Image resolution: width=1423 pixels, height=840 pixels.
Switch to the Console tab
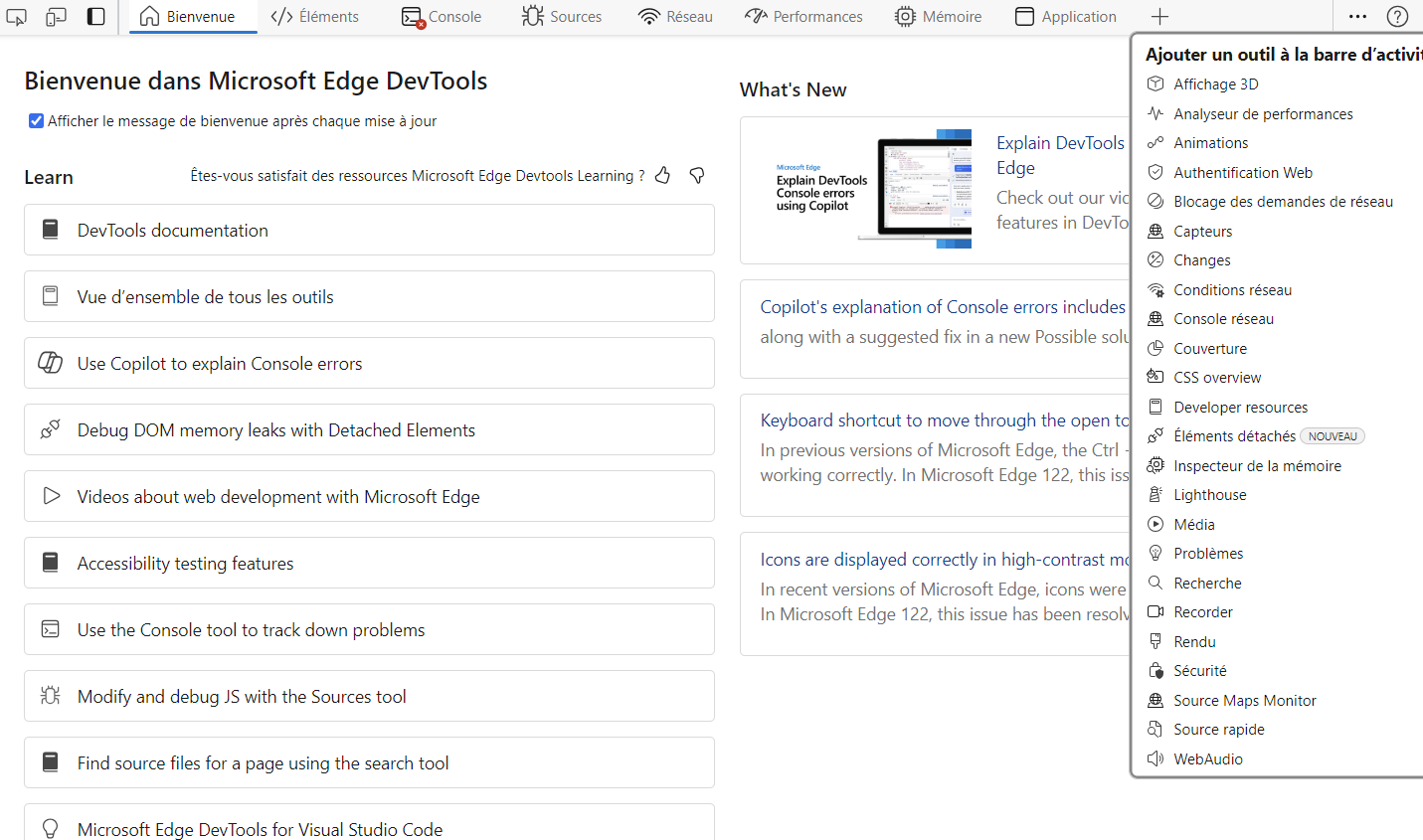point(442,17)
